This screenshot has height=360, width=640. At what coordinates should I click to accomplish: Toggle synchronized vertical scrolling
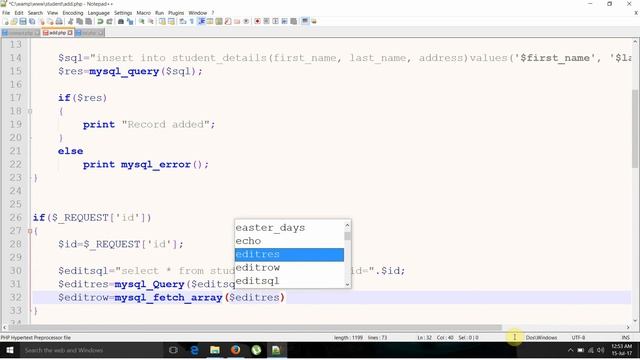coord(162,21)
